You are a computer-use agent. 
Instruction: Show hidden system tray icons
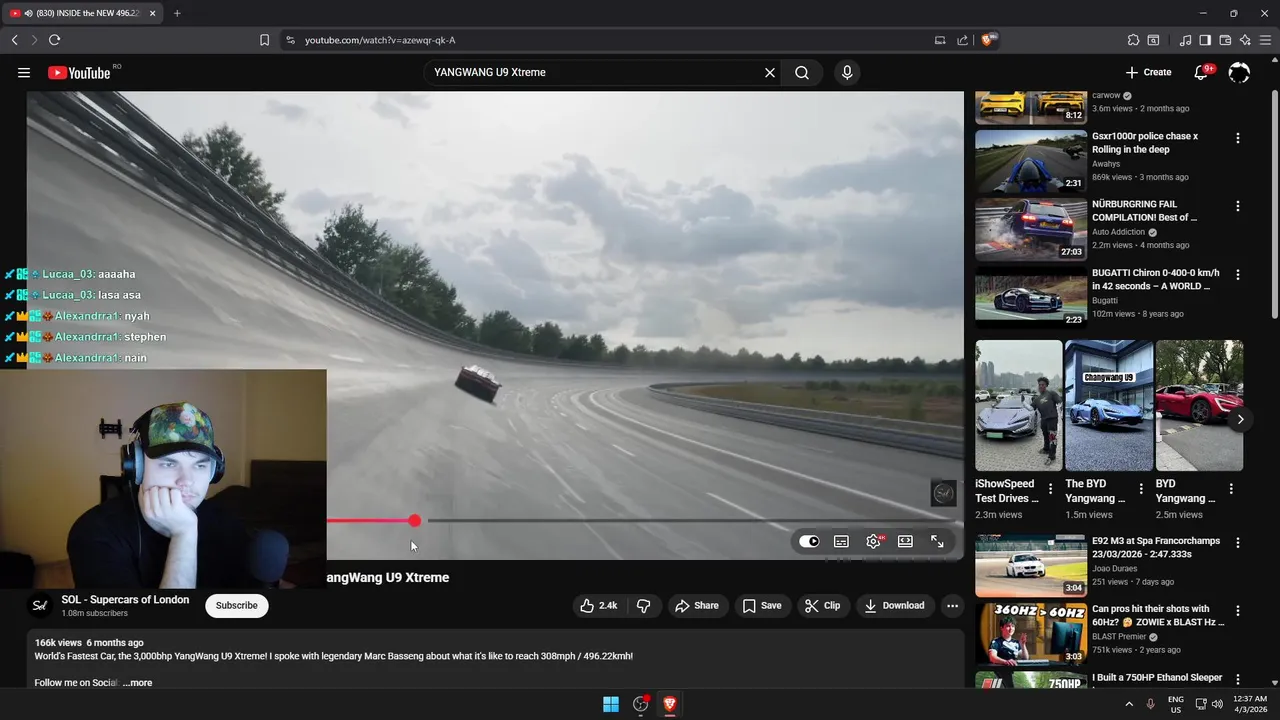[x=1129, y=704]
